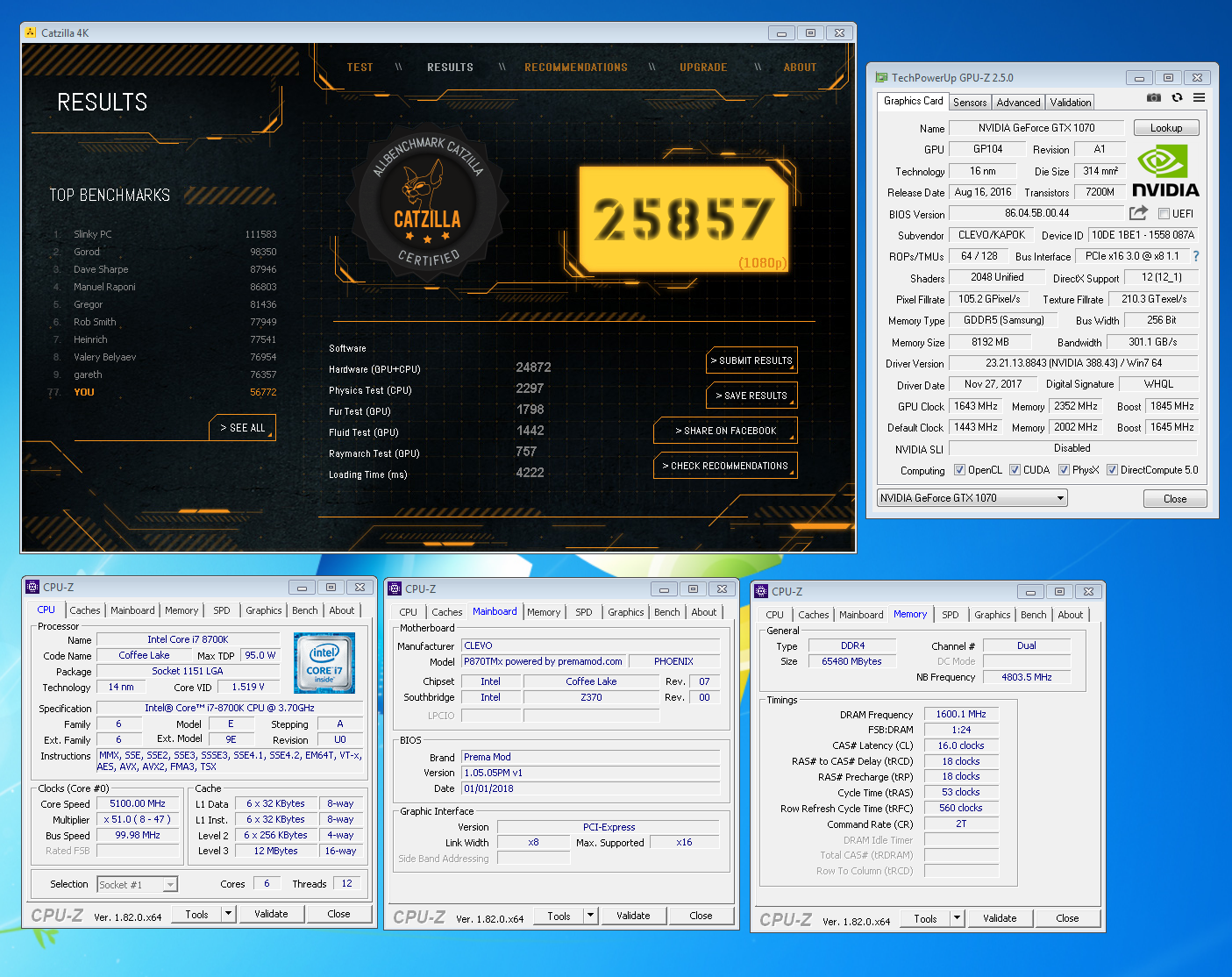Click the CPU-Z title icon in Memory window

pyautogui.click(x=761, y=591)
